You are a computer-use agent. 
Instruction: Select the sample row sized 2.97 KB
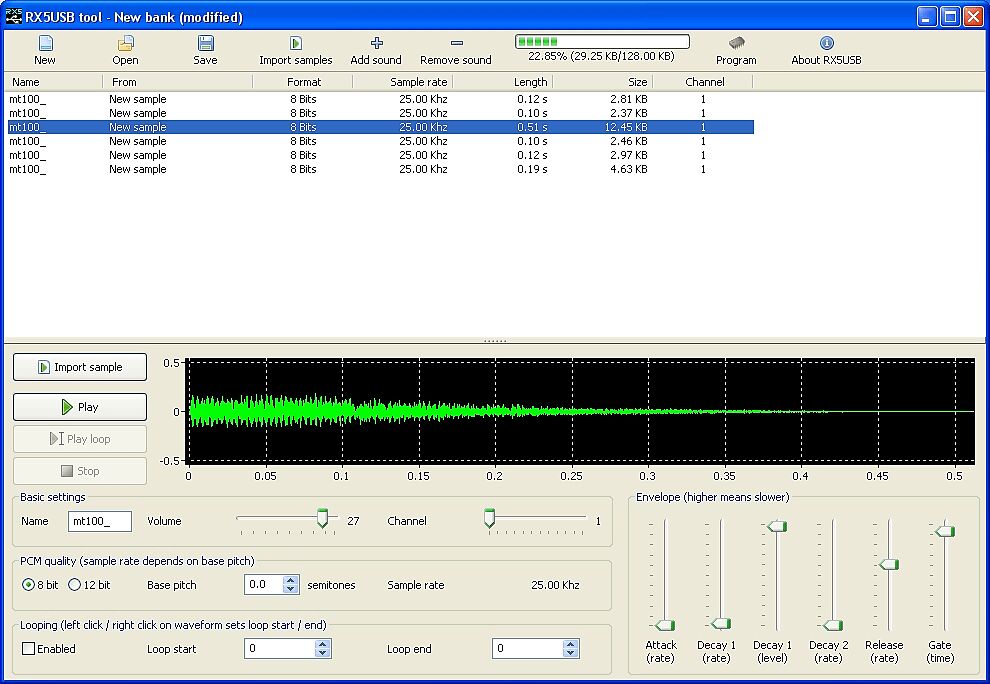pos(379,155)
